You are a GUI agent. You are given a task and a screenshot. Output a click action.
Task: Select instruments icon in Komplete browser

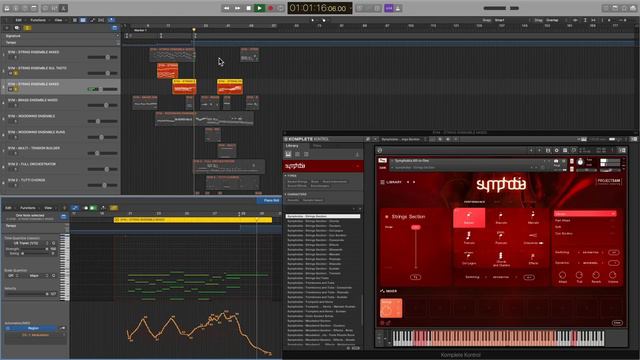[x=288, y=154]
